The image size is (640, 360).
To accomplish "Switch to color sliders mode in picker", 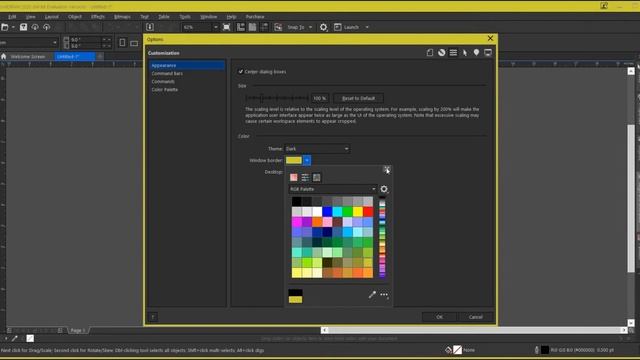I will pos(305,177).
